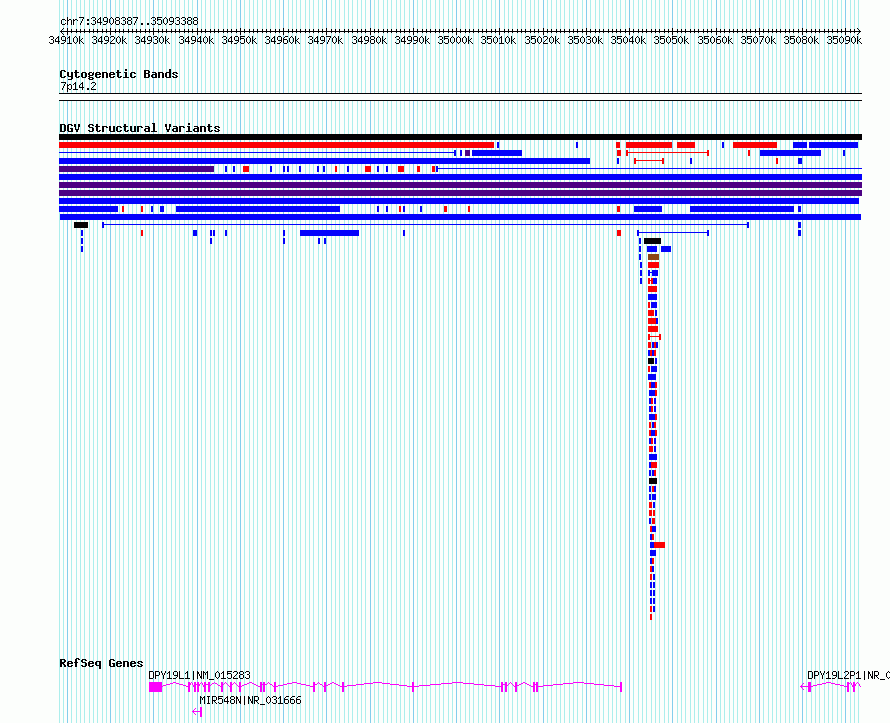
Task: Open the Cytogenetic Bands track title
Action: [119, 74]
